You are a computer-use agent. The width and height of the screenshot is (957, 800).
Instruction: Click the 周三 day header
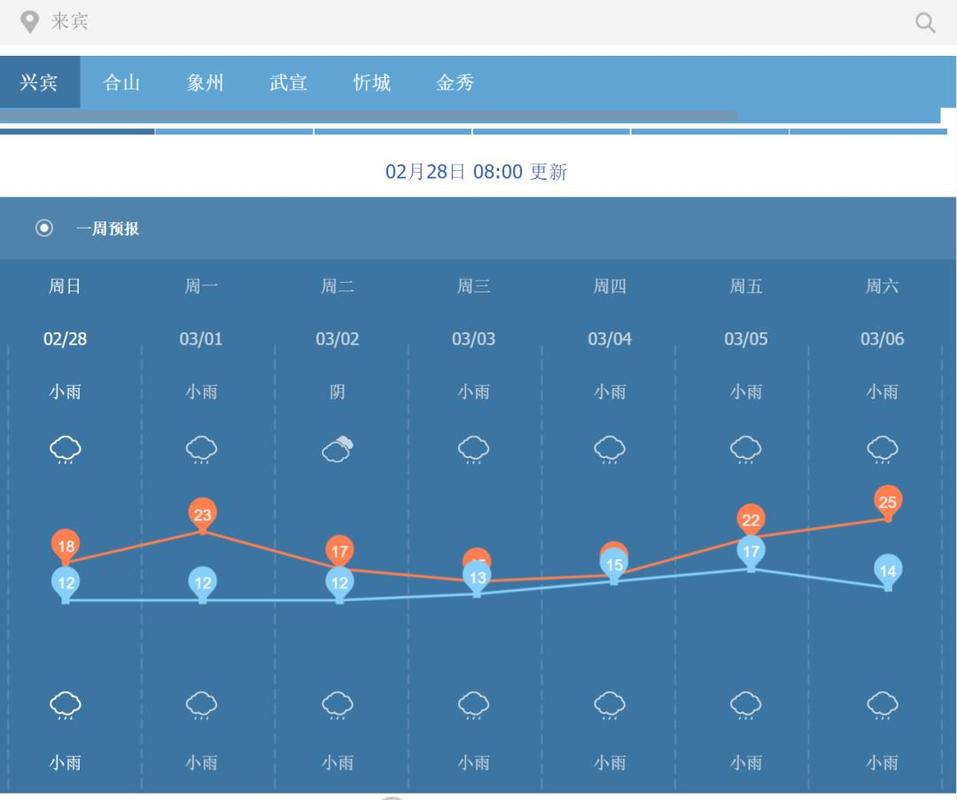click(474, 286)
